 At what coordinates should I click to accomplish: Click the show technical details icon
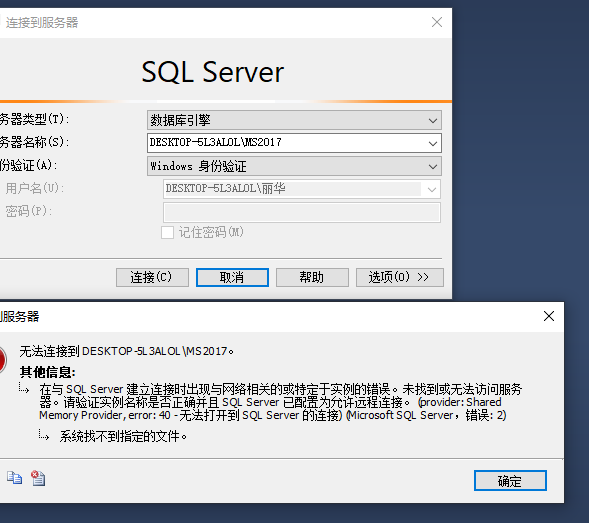(38, 478)
